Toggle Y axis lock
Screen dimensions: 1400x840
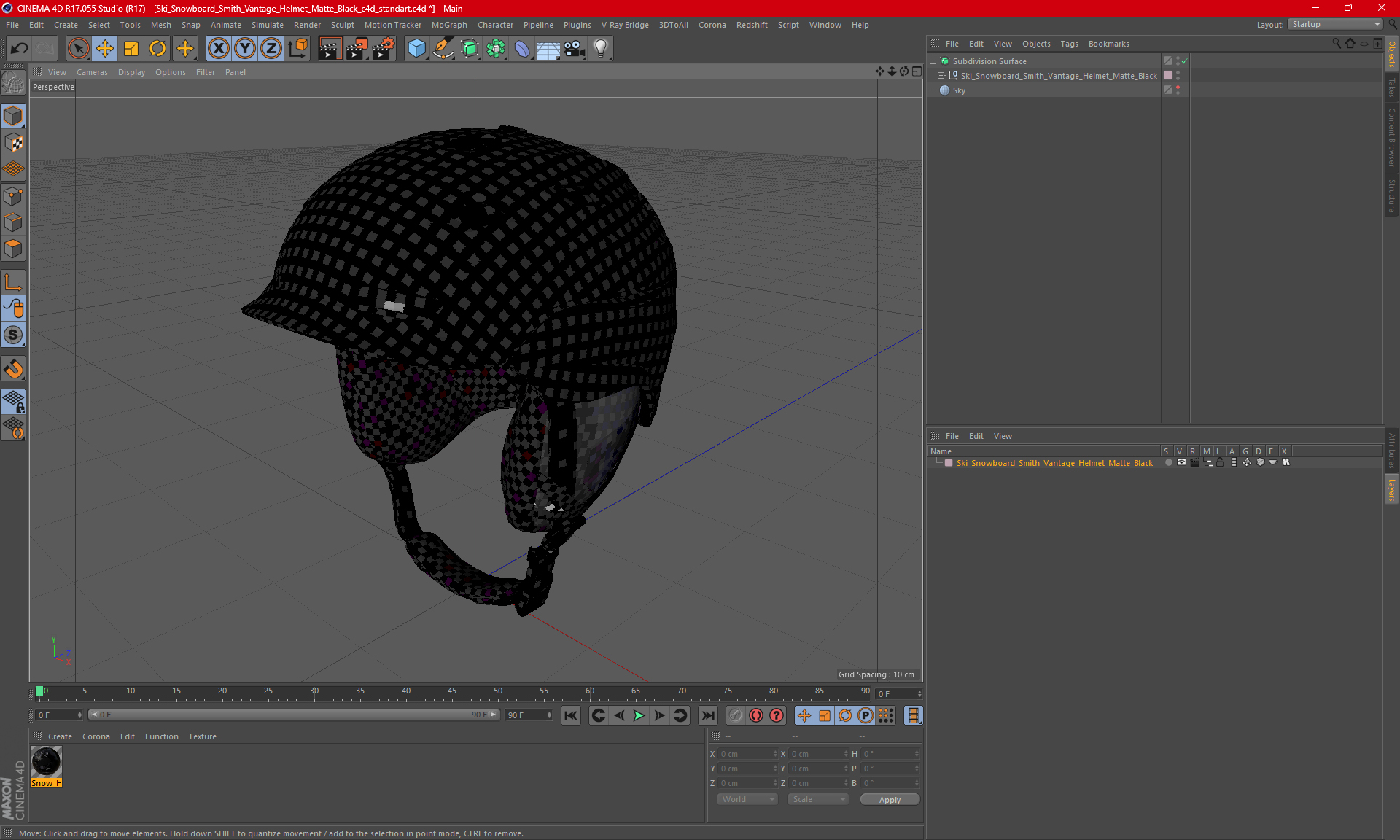(245, 49)
